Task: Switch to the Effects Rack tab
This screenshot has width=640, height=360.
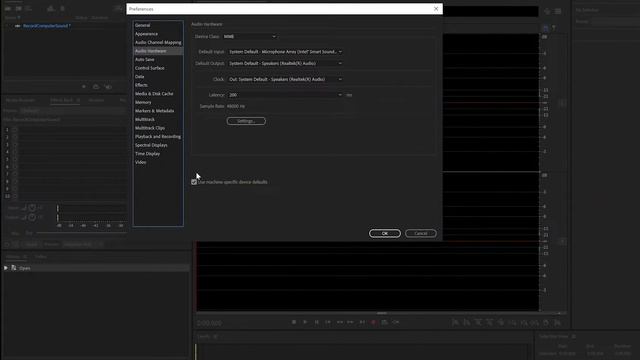Action: pos(62,100)
